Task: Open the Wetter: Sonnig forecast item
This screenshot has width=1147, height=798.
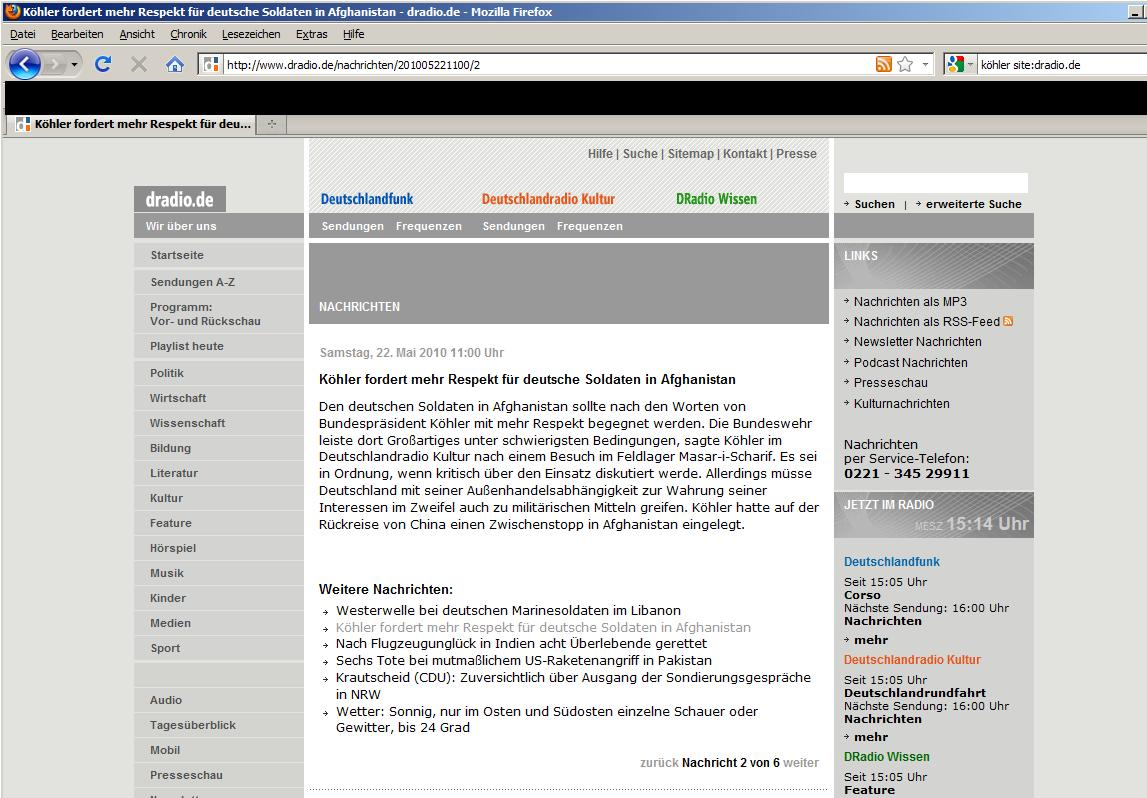Action: [x=546, y=719]
